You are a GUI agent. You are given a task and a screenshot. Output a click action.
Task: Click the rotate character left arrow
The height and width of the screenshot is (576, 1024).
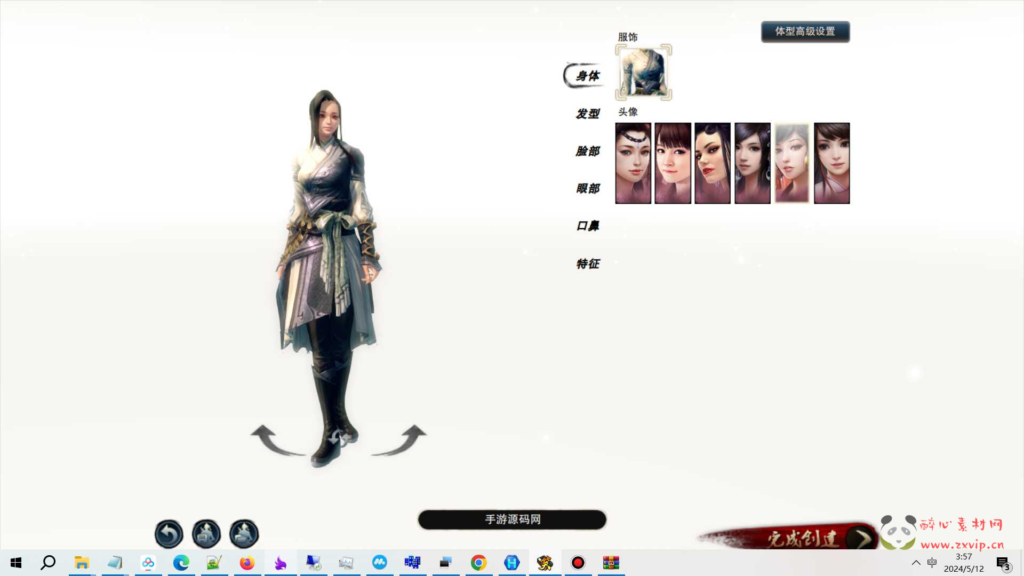pyautogui.click(x=276, y=440)
